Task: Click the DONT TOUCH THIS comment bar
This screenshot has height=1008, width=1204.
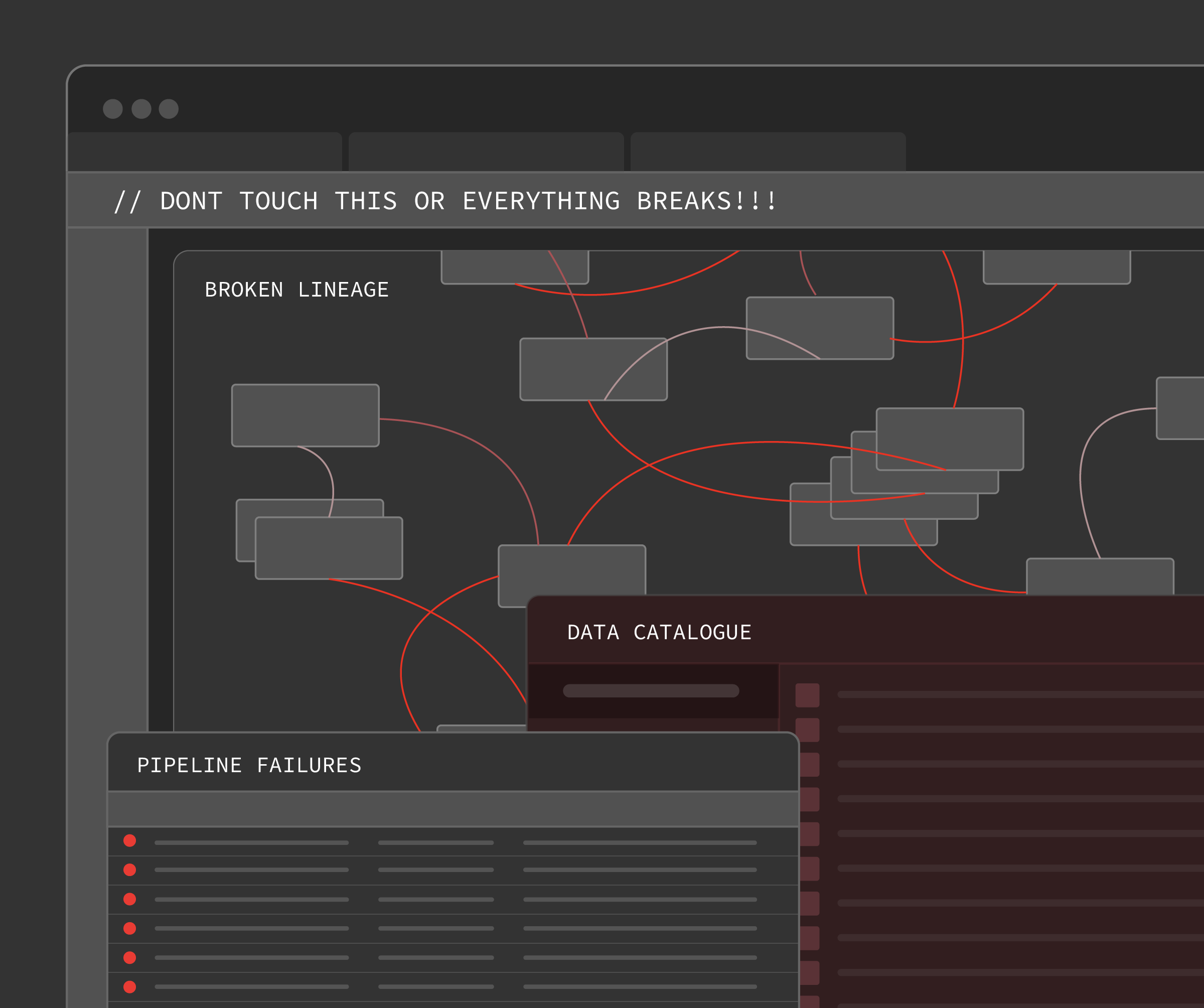Action: pyautogui.click(x=445, y=201)
